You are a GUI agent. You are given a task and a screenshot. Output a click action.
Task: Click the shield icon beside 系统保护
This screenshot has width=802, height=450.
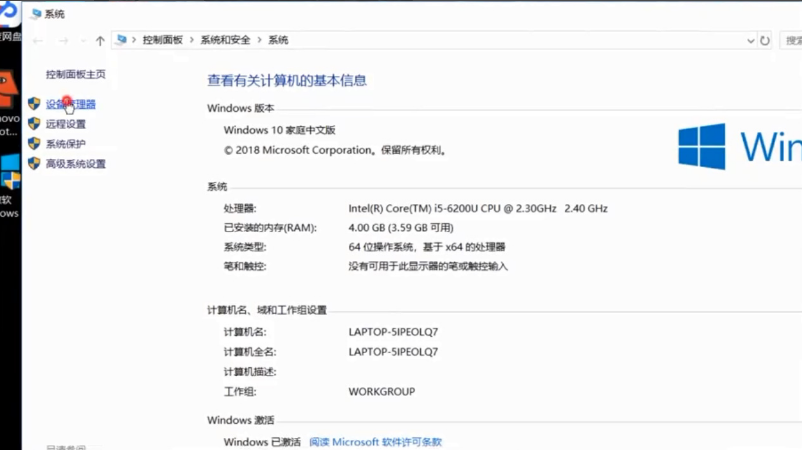[x=34, y=144]
